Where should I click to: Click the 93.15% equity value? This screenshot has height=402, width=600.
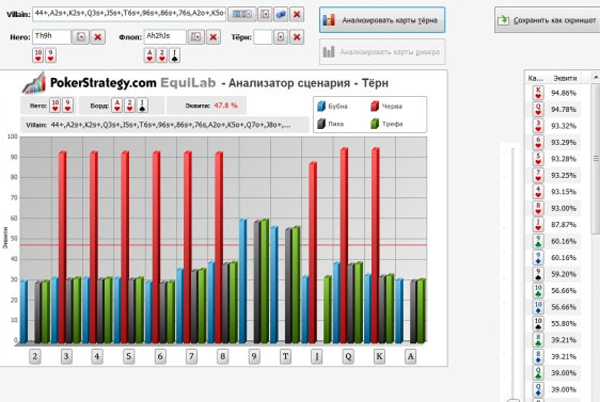(563, 192)
